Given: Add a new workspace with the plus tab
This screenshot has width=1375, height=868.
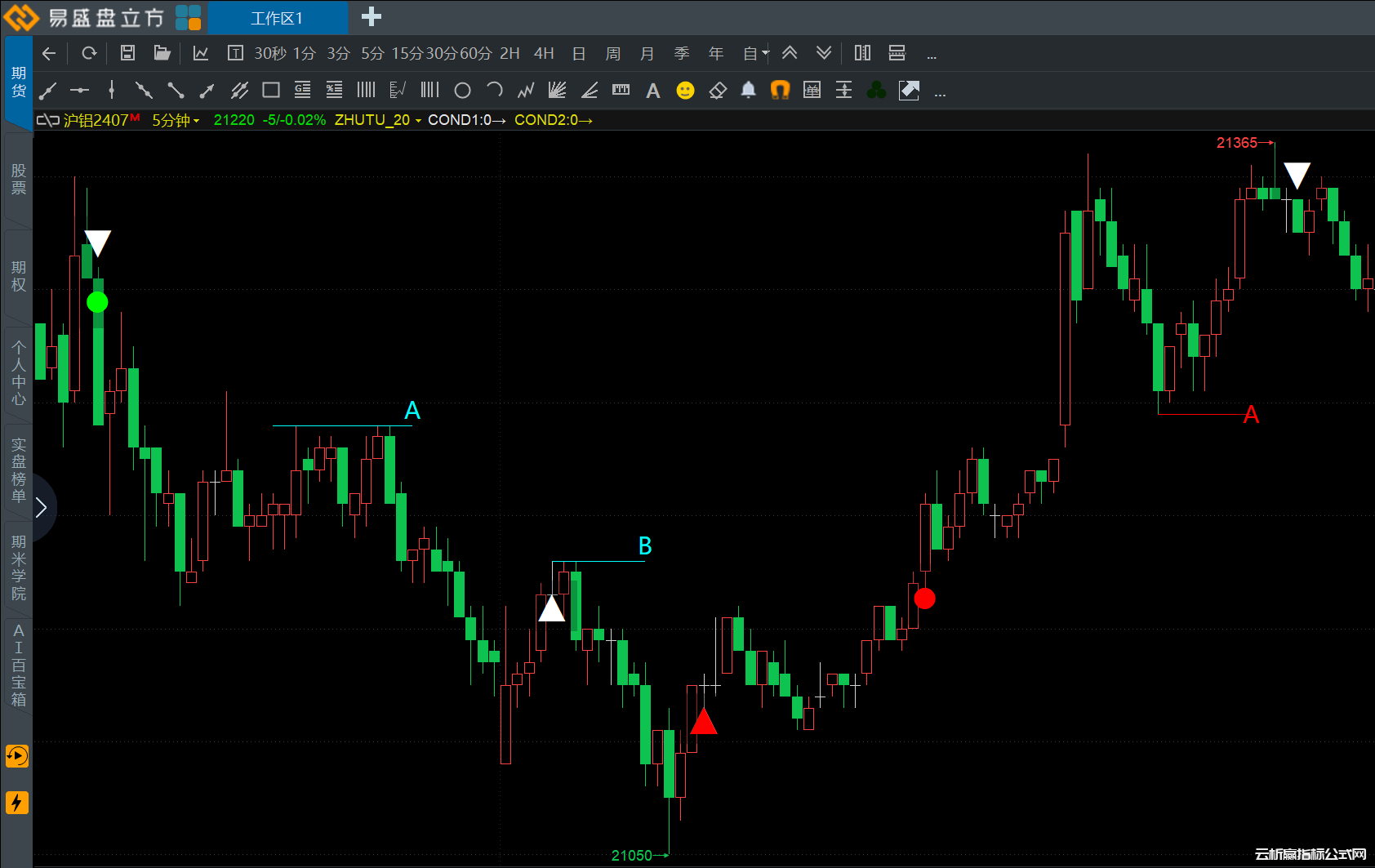Looking at the screenshot, I should click(372, 16).
